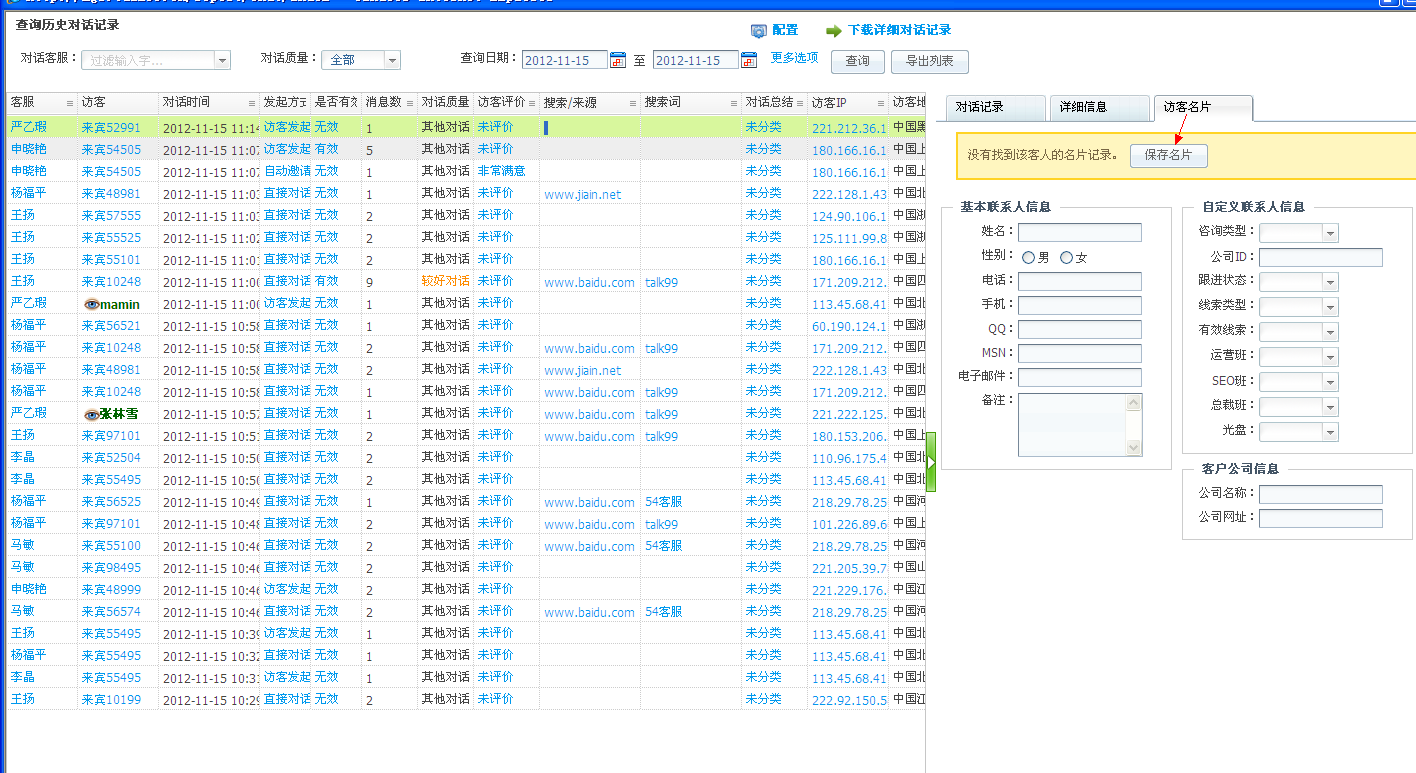
Task: Click visitor 来宾52991 in the table
Action: 111,128
